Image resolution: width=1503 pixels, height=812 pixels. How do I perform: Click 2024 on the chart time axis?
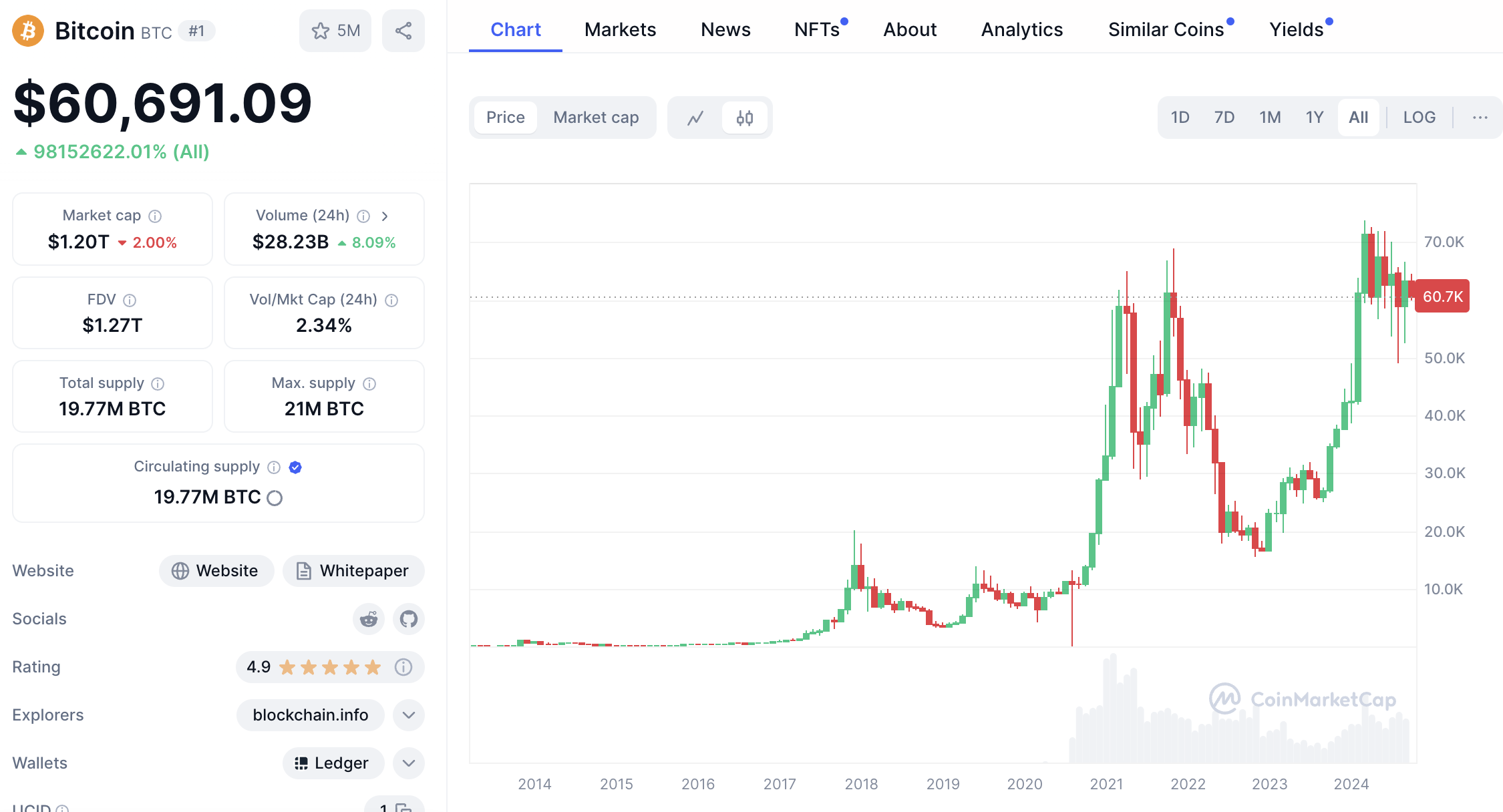pos(1351,785)
